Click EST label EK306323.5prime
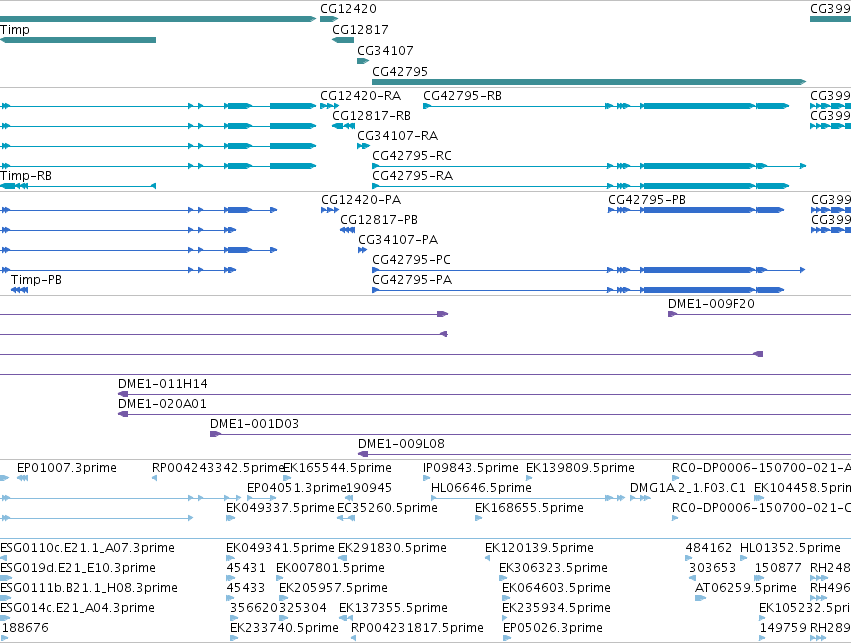This screenshot has width=851, height=643. pyautogui.click(x=554, y=569)
